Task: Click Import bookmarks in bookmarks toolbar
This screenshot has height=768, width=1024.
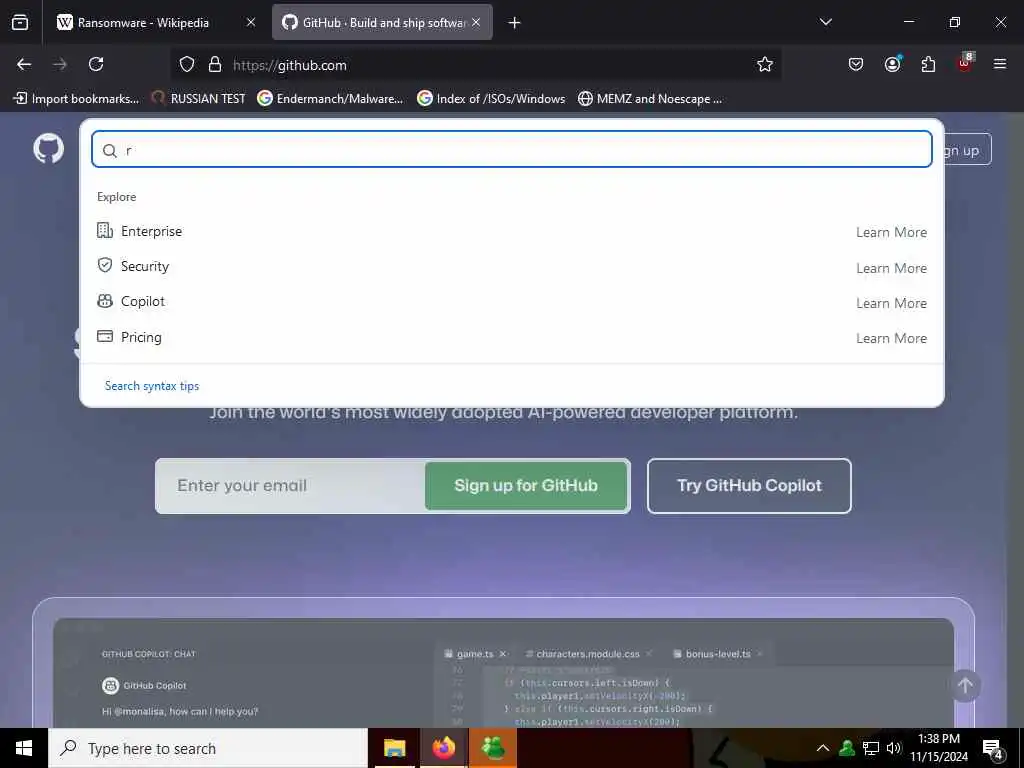Action: pyautogui.click(x=76, y=99)
